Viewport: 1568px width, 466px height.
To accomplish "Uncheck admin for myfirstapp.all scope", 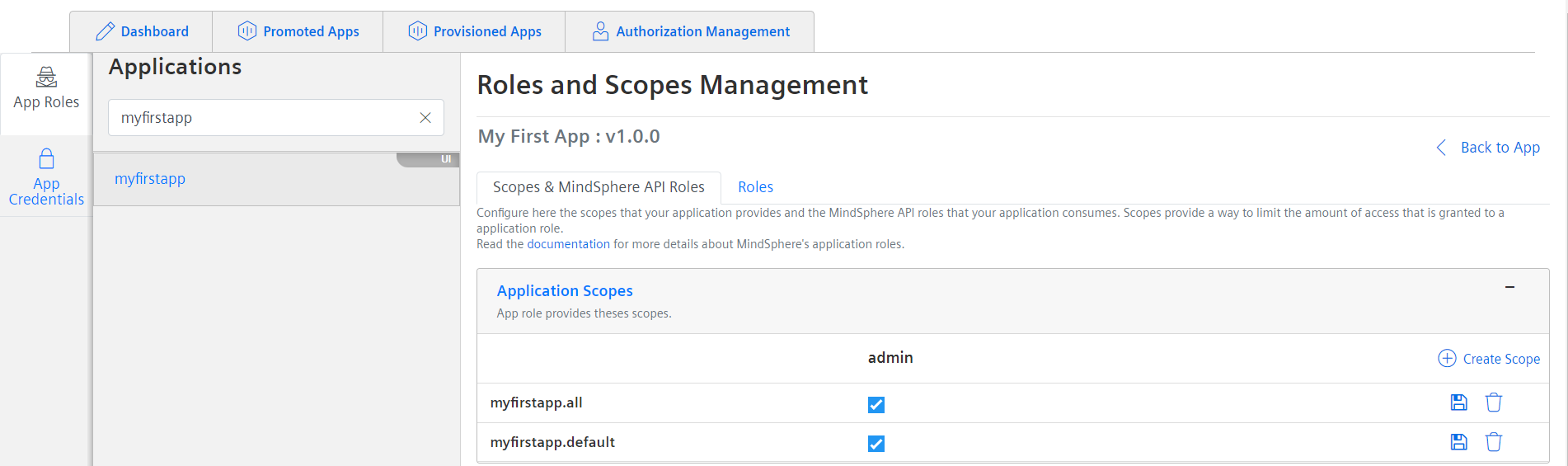I will pos(876,404).
